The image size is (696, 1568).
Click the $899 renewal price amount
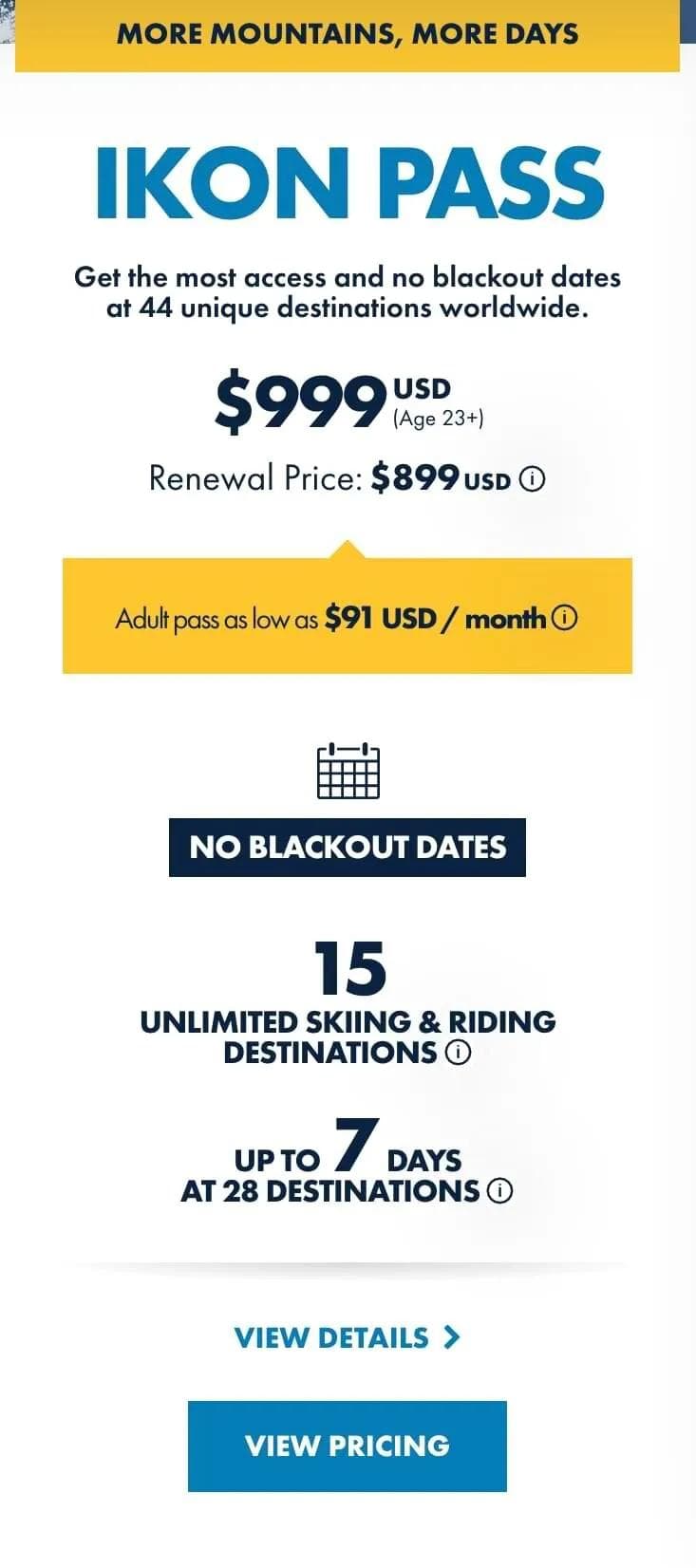coord(415,477)
